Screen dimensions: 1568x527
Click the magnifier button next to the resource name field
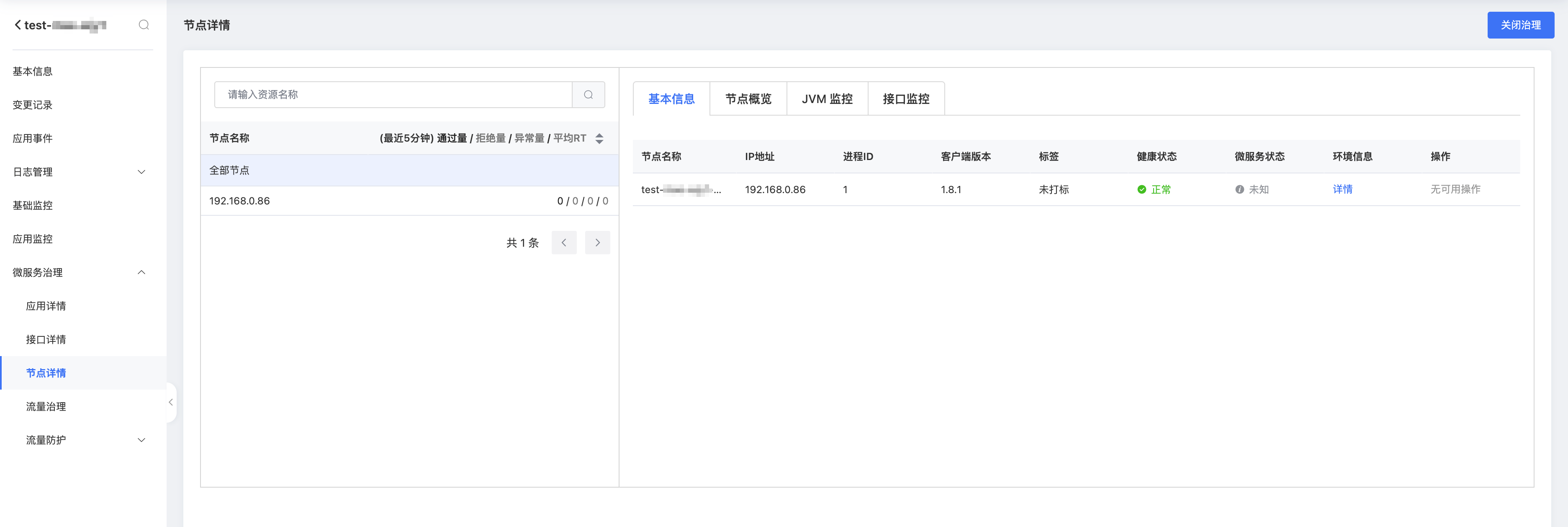[588, 94]
